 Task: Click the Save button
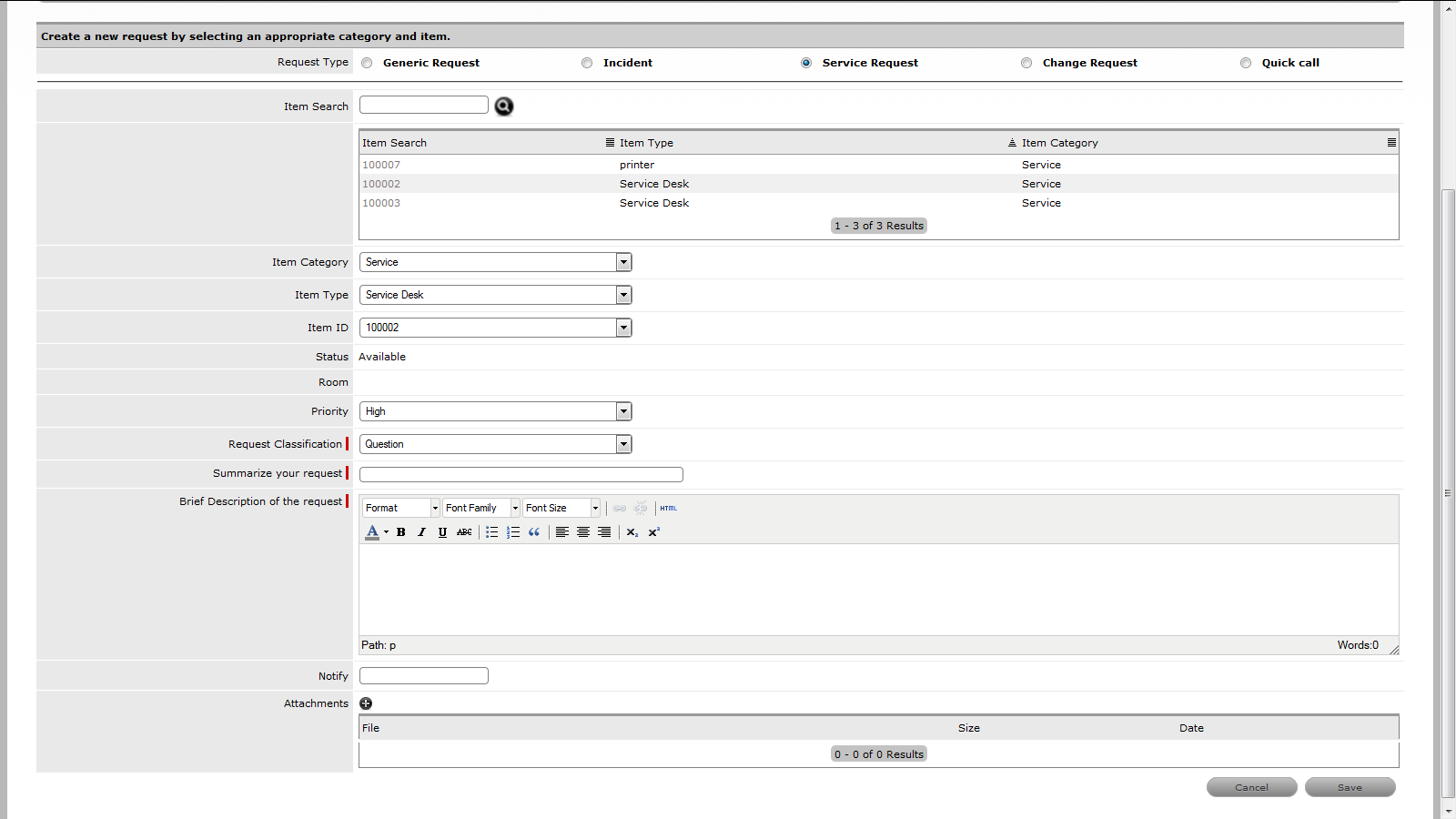(1350, 787)
